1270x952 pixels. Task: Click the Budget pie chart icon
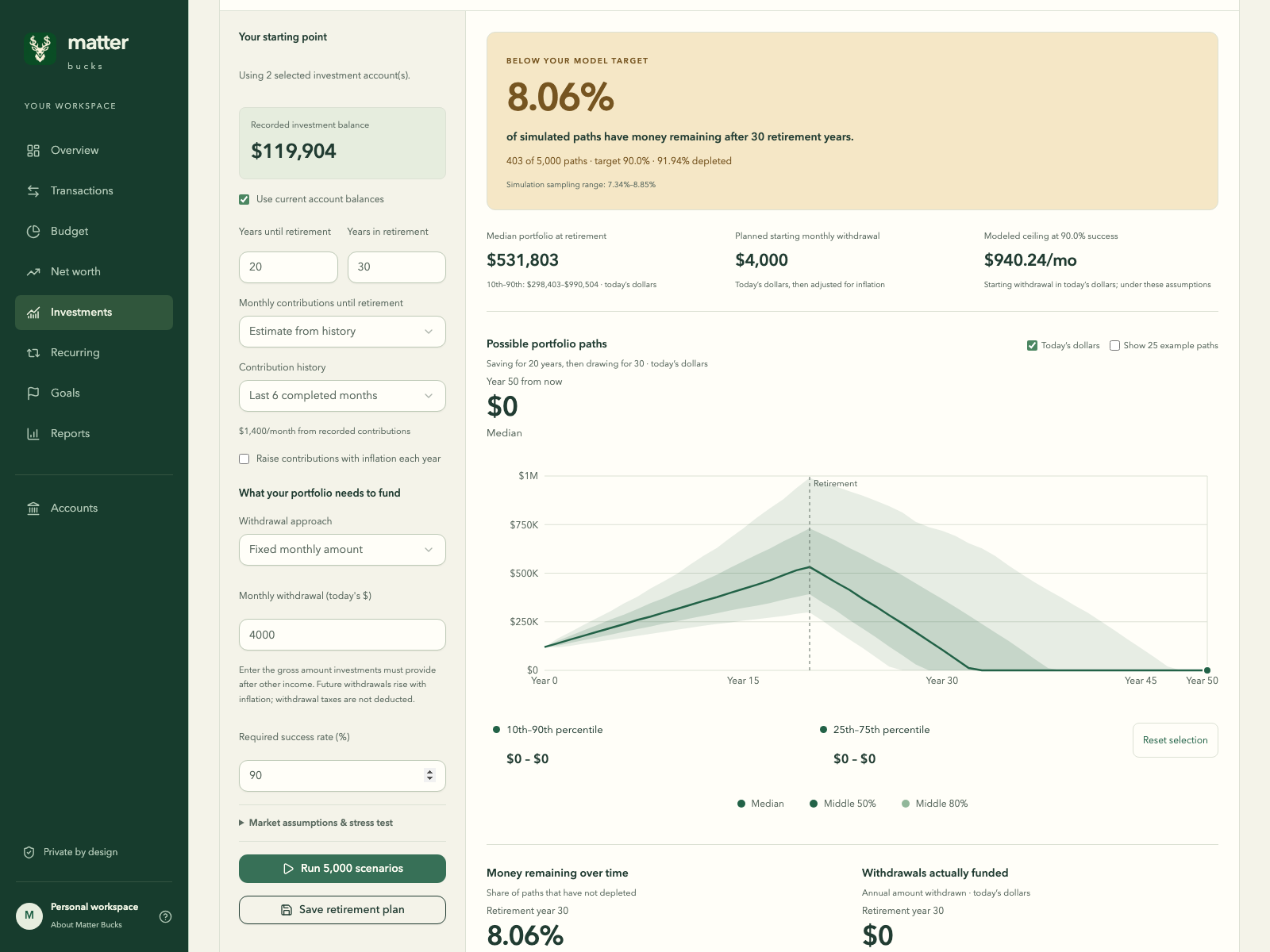[x=33, y=232]
